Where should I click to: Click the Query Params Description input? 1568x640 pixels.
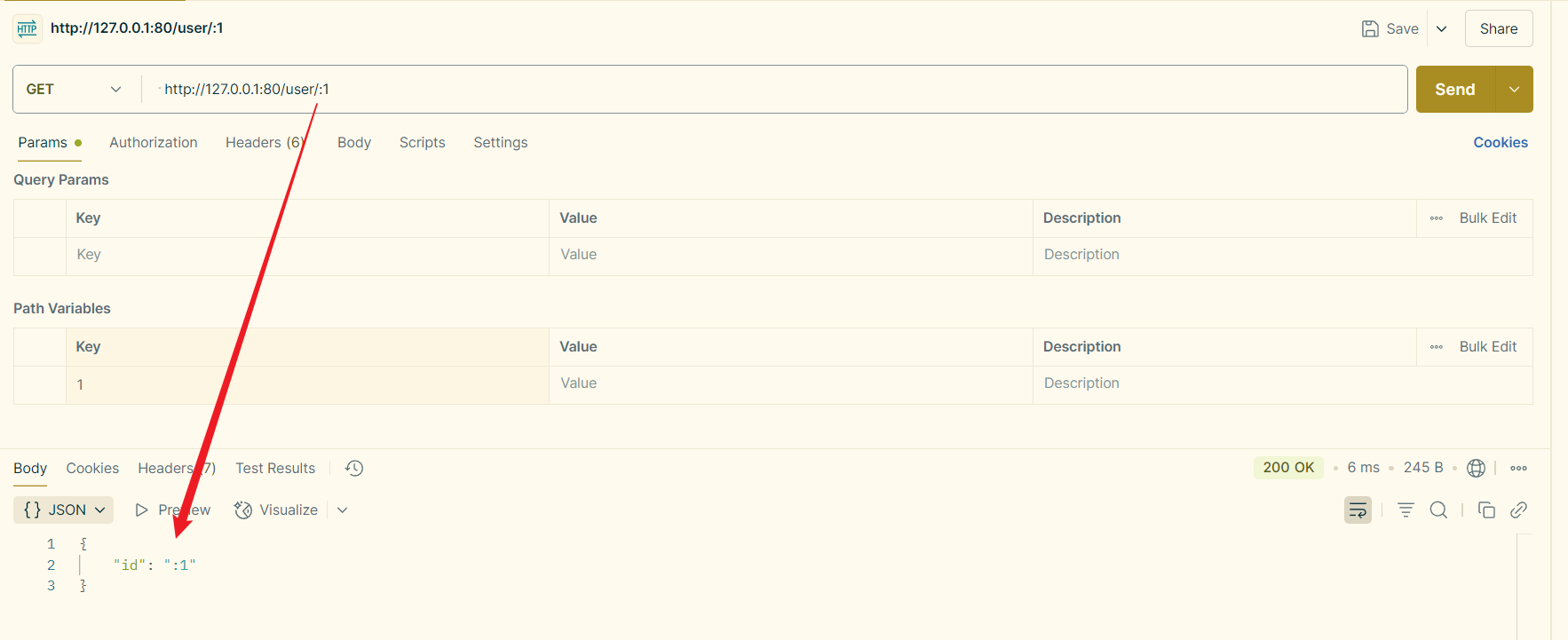point(1282,255)
